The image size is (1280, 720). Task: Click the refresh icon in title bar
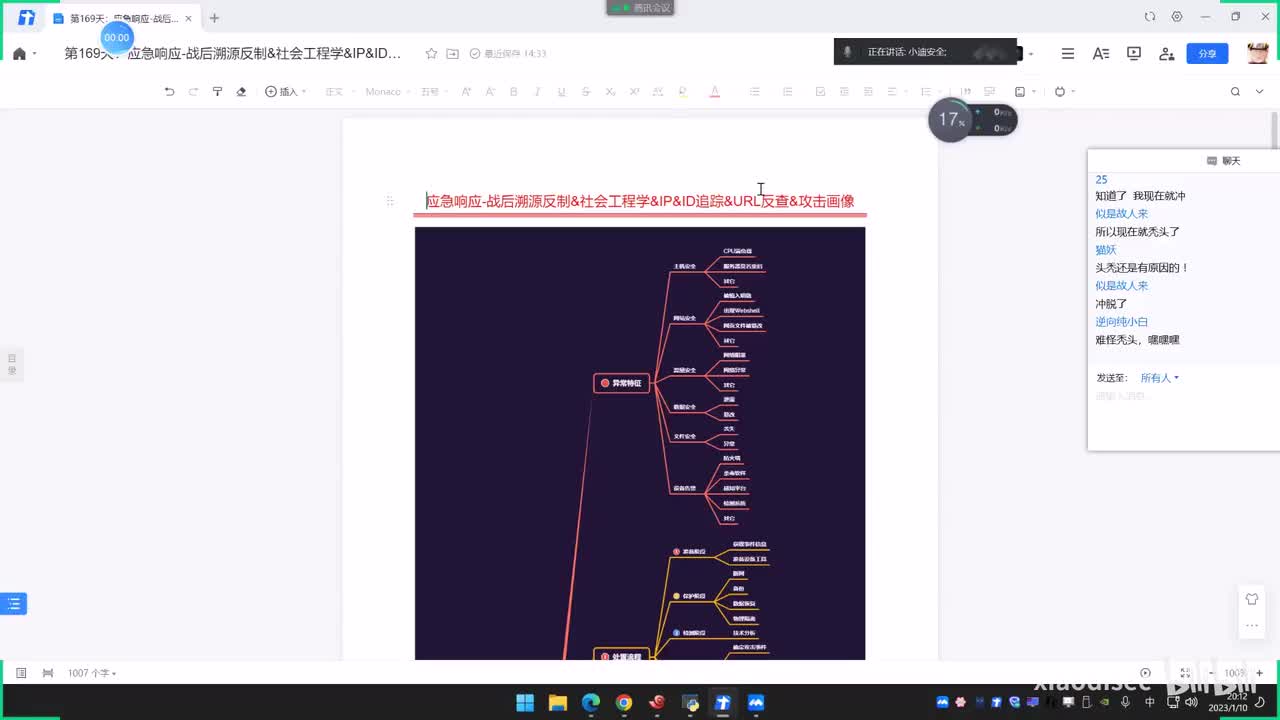pos(1150,17)
